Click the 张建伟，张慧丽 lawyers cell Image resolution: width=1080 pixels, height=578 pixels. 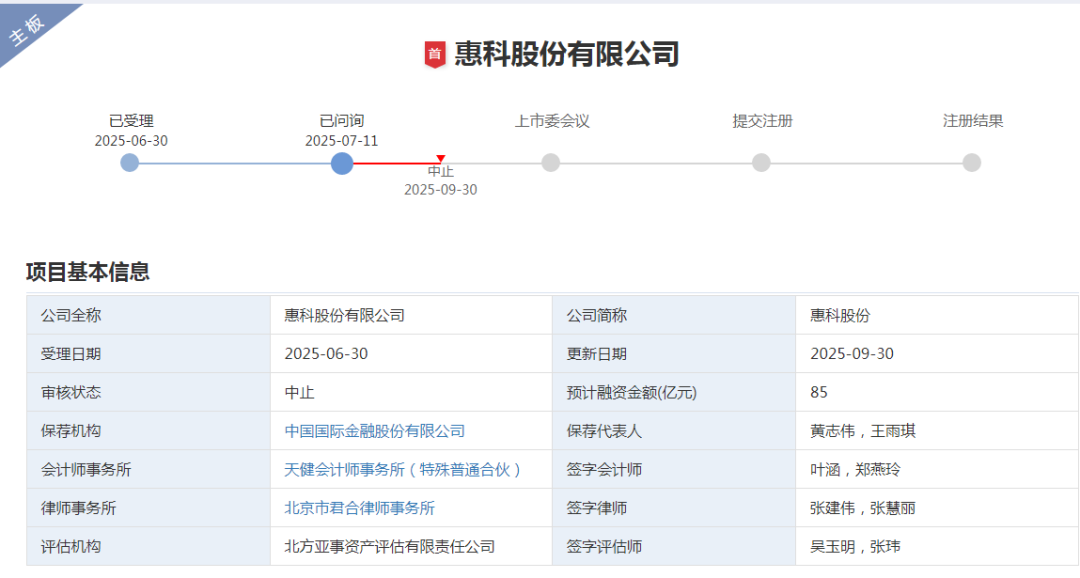pyautogui.click(x=937, y=508)
